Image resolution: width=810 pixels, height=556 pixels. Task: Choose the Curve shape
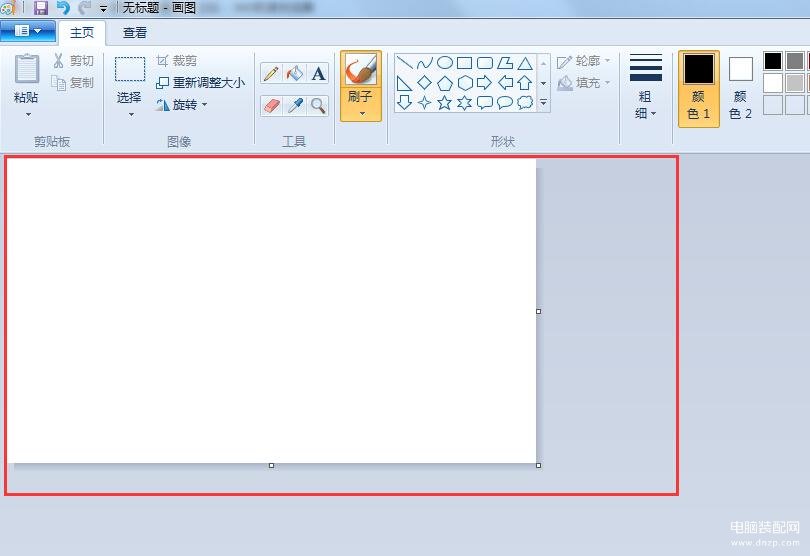click(x=425, y=63)
